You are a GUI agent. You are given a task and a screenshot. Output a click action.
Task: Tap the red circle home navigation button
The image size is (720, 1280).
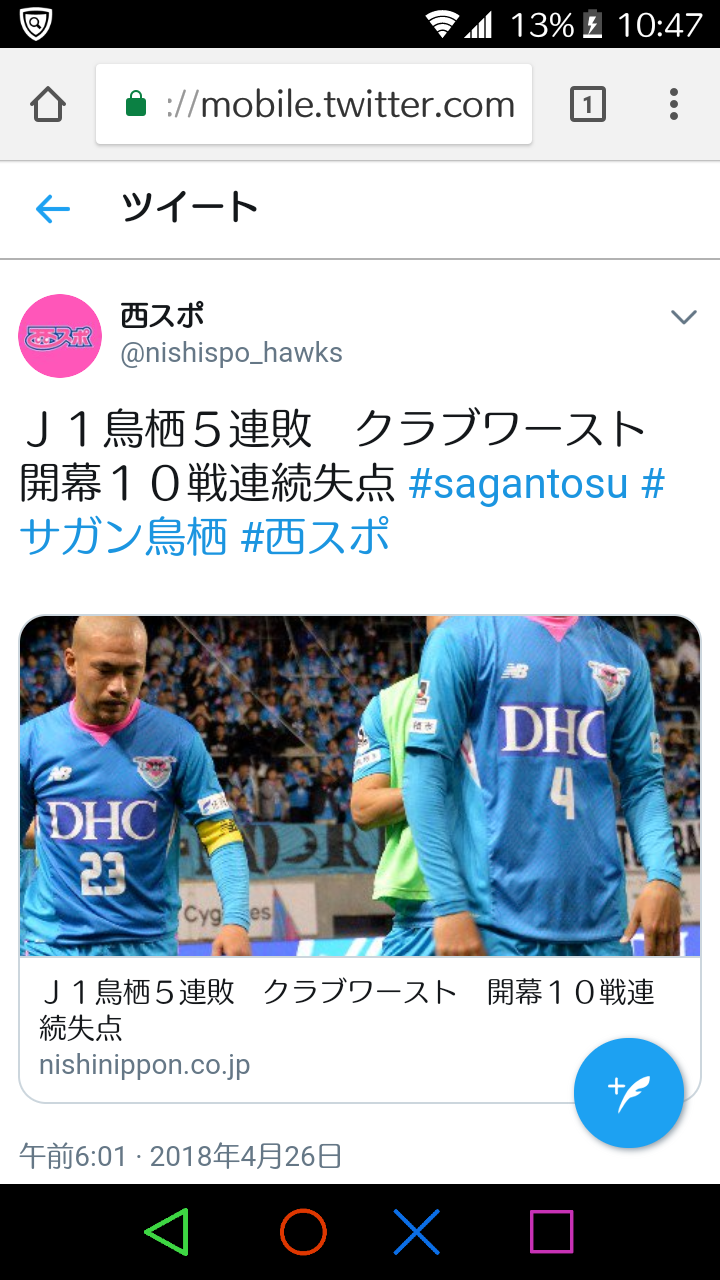pos(303,1231)
